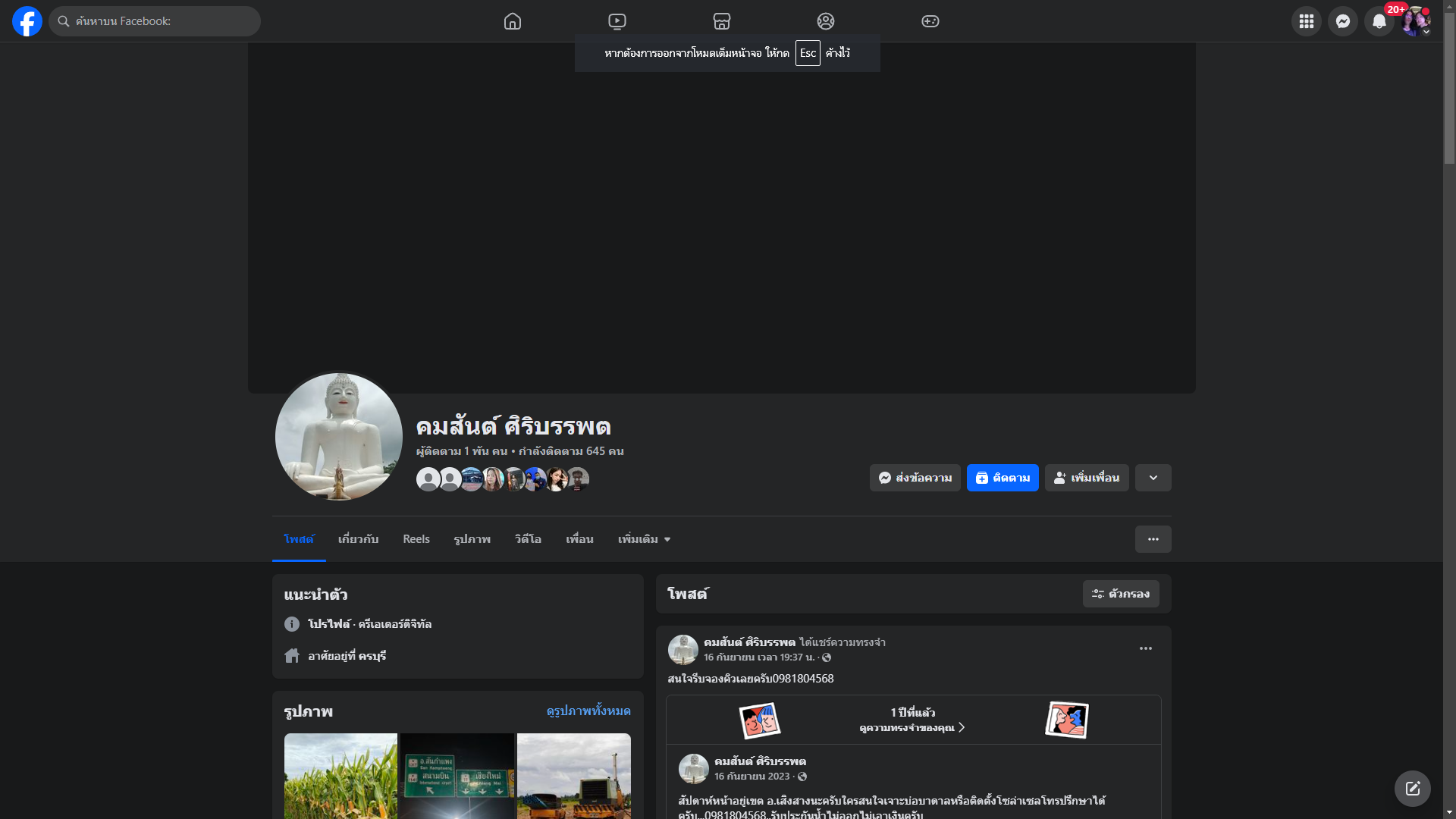Expand the เพิ่มเติม tab dropdown

(644, 539)
